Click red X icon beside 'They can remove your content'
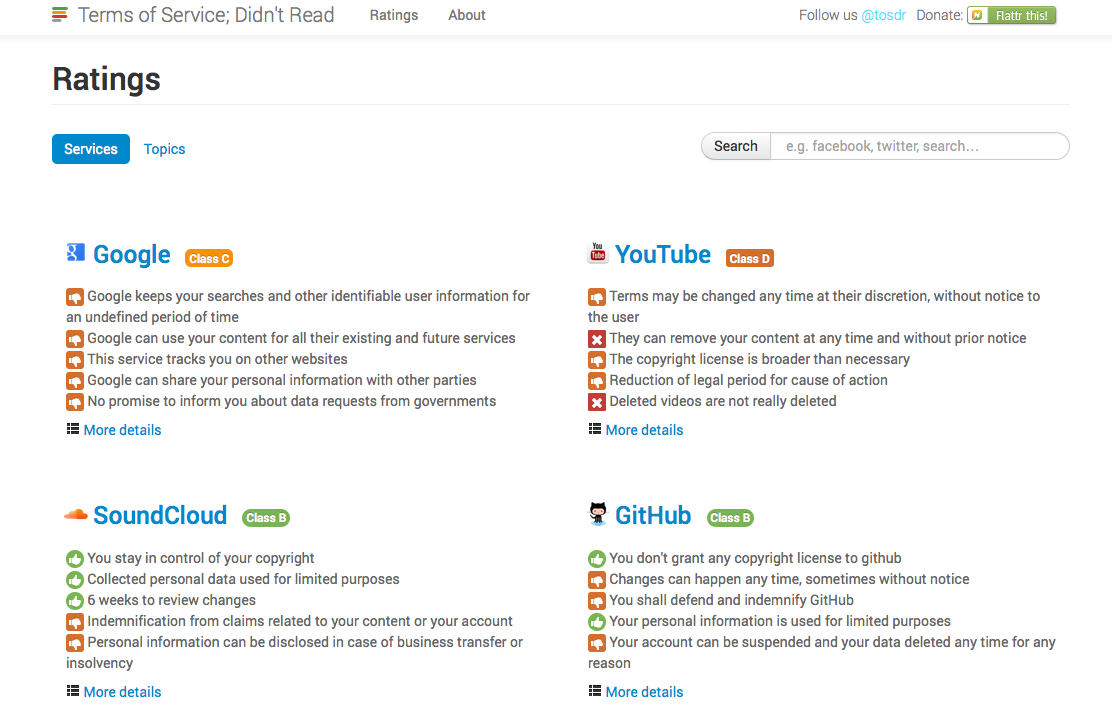 pyautogui.click(x=596, y=339)
